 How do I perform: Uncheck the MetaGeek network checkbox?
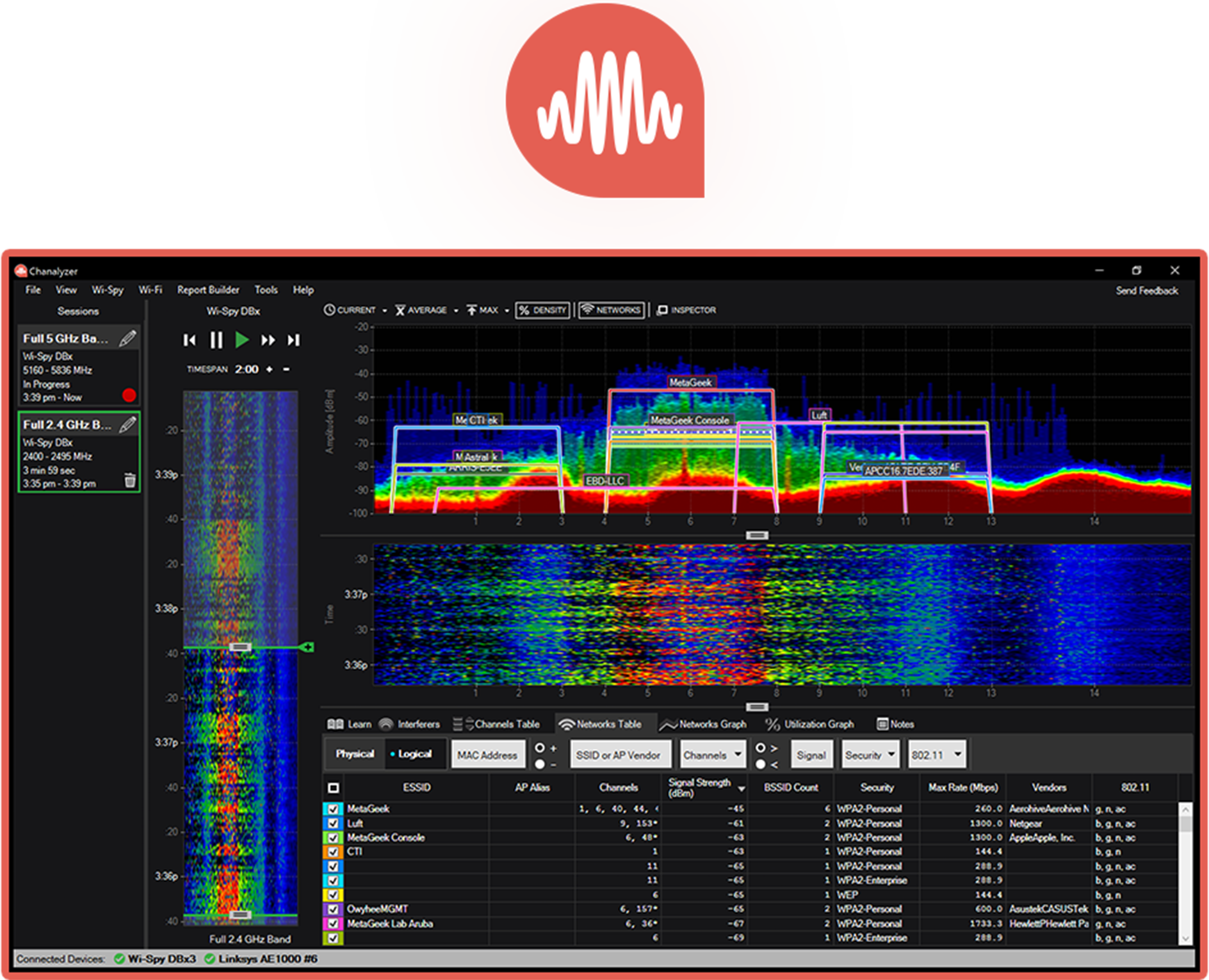click(x=333, y=809)
